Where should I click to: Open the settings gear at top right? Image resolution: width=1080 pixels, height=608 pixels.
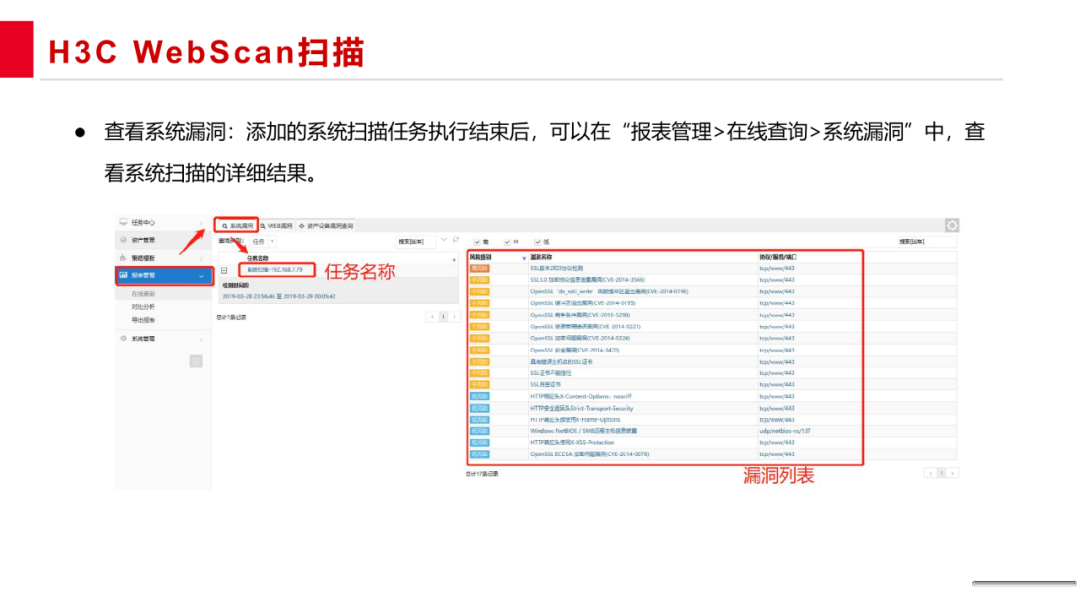tap(951, 225)
